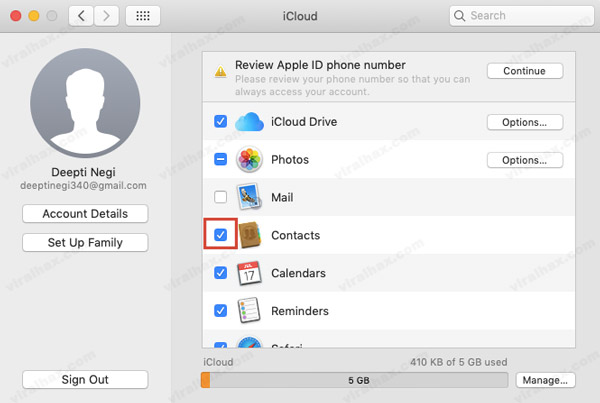
Task: Open iCloud Drive Options
Action: 525,122
